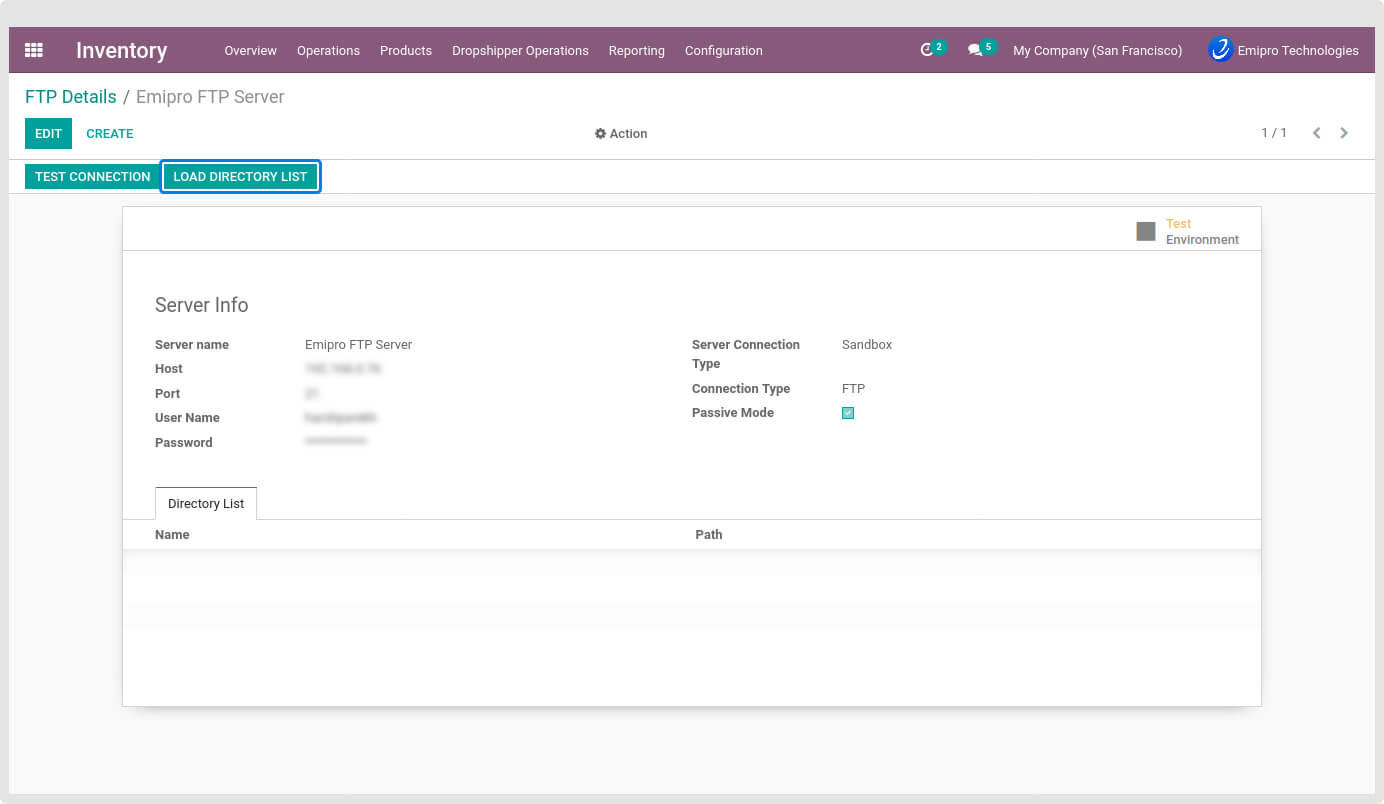
Task: Click the Test Environment square icon
Action: (1146, 231)
